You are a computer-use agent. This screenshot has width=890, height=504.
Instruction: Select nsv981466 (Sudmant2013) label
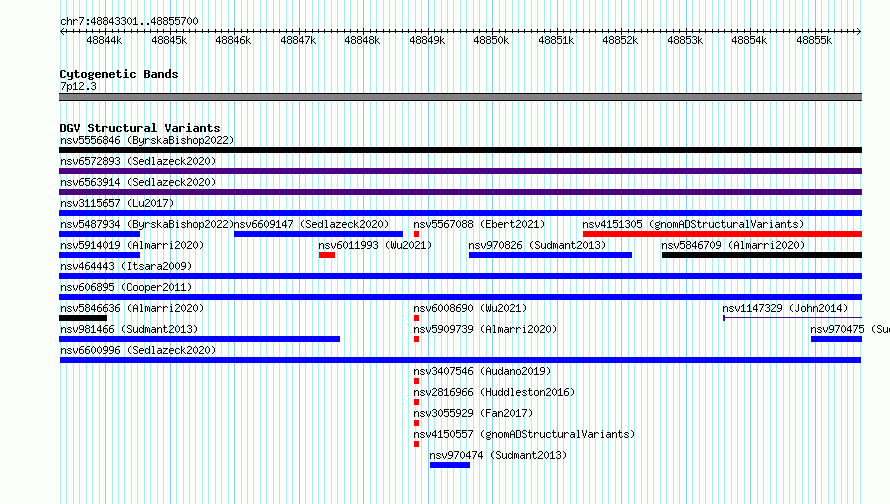129,329
